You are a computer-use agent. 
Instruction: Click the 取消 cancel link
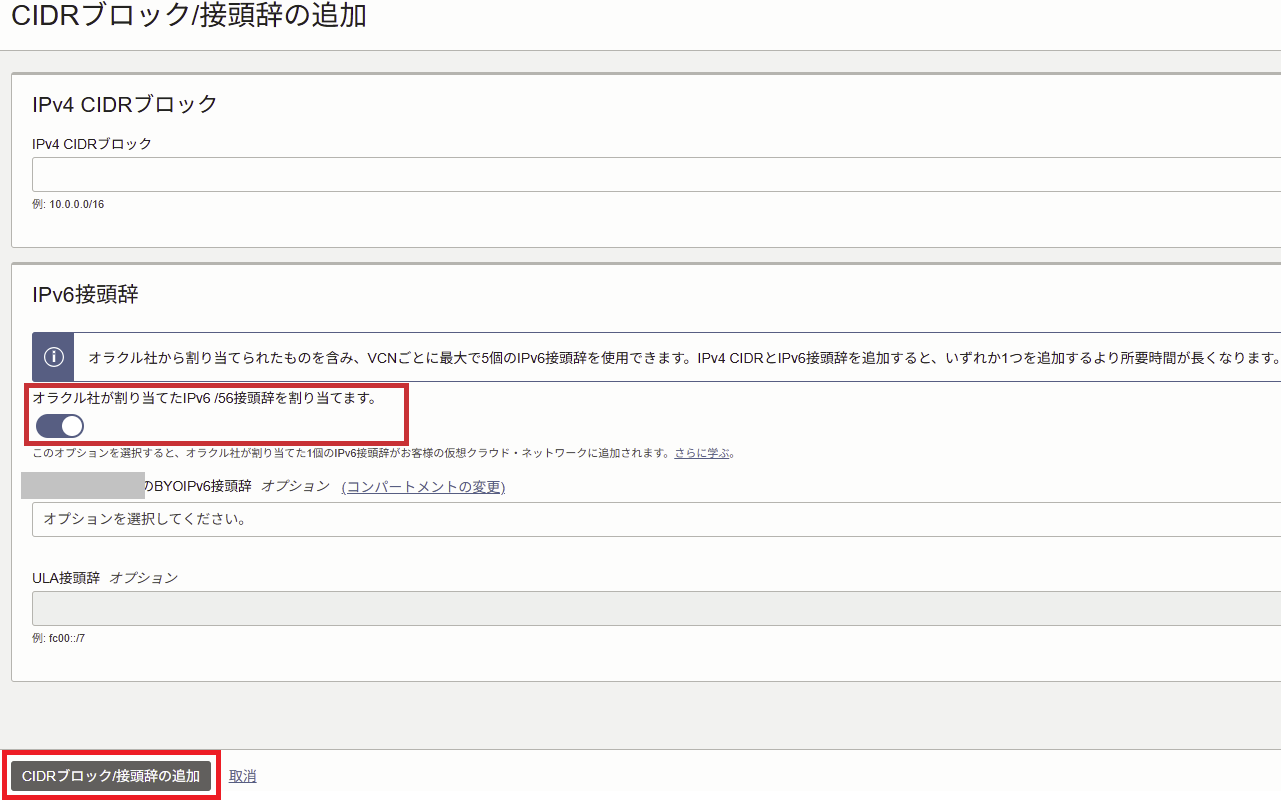243,776
